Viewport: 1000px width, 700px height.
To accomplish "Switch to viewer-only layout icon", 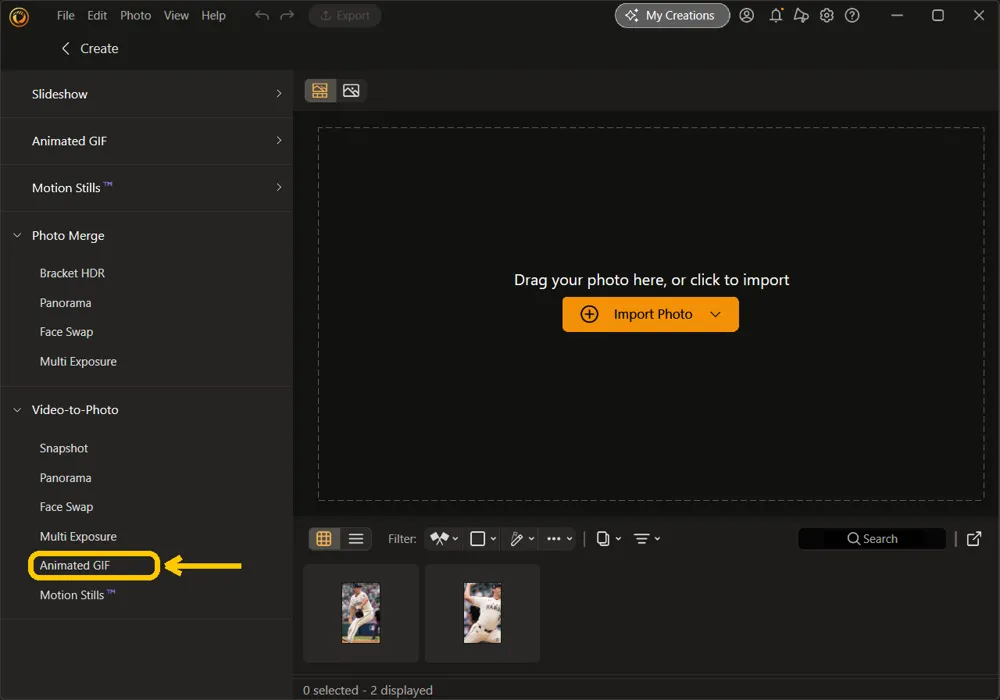I will tap(351, 91).
